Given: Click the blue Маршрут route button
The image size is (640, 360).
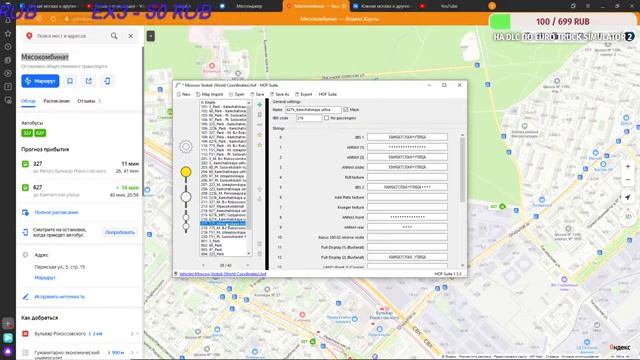Looking at the screenshot, I should [40, 81].
